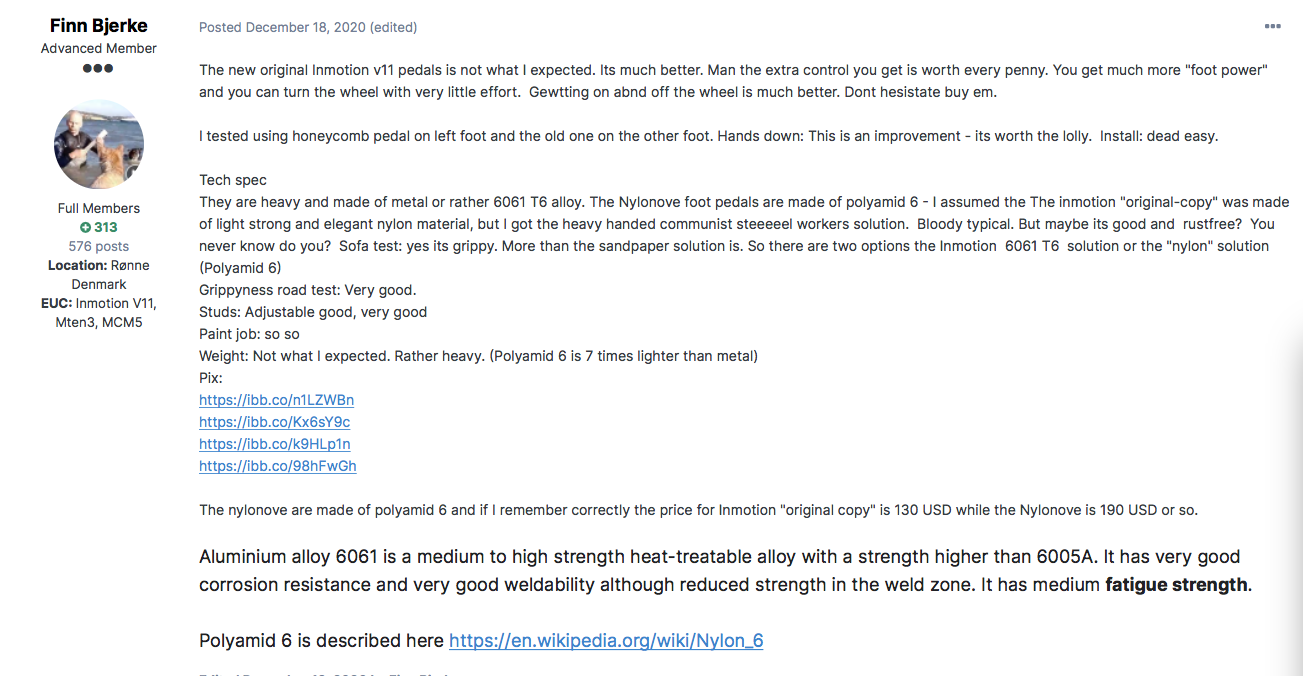Open the ibb.co/n1LZWBn picture link
Image resolution: width=1303 pixels, height=676 pixels.
[276, 400]
